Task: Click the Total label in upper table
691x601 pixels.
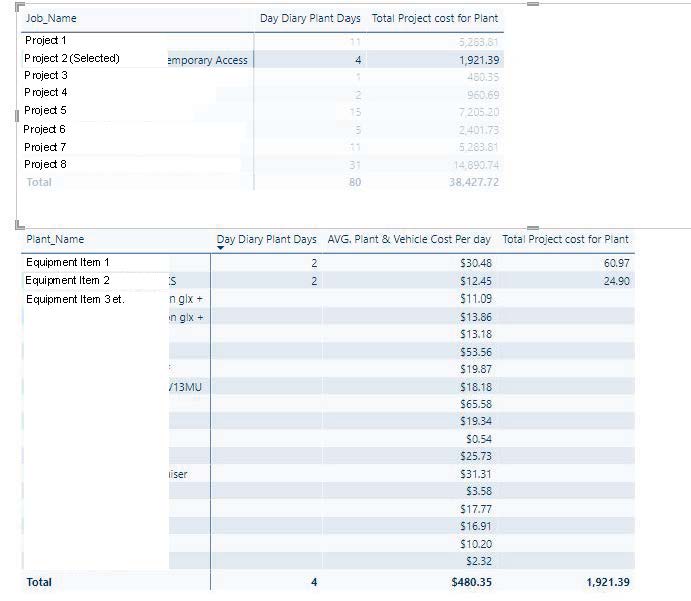Action: 39,182
